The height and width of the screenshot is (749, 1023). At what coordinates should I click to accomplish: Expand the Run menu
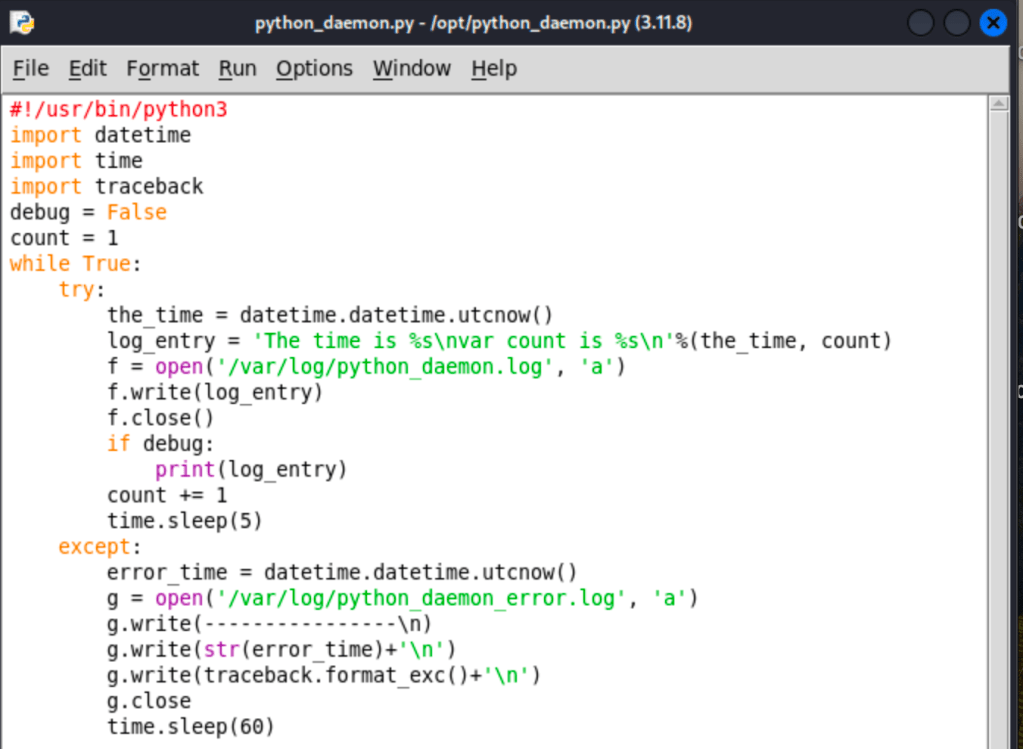click(237, 68)
